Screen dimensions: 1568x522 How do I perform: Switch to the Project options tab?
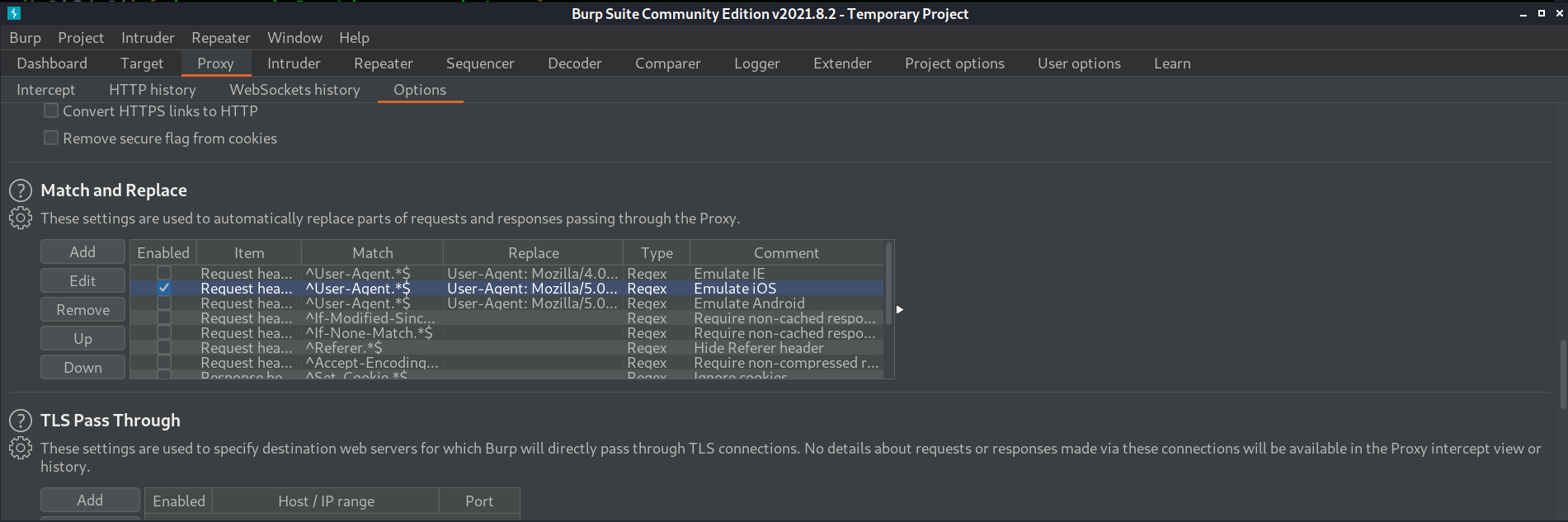(x=954, y=63)
